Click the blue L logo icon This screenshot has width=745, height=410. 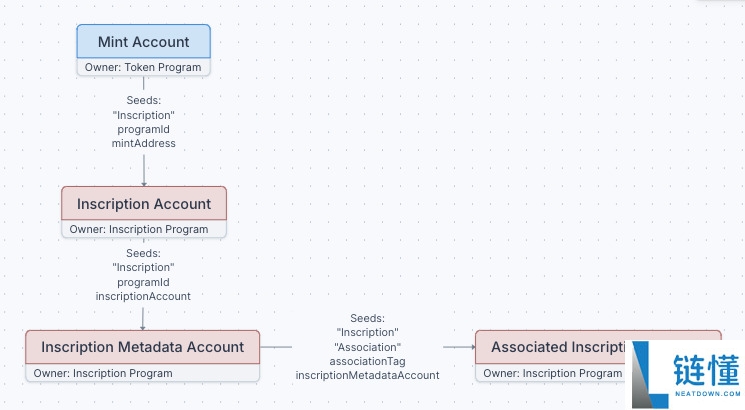[x=650, y=375]
